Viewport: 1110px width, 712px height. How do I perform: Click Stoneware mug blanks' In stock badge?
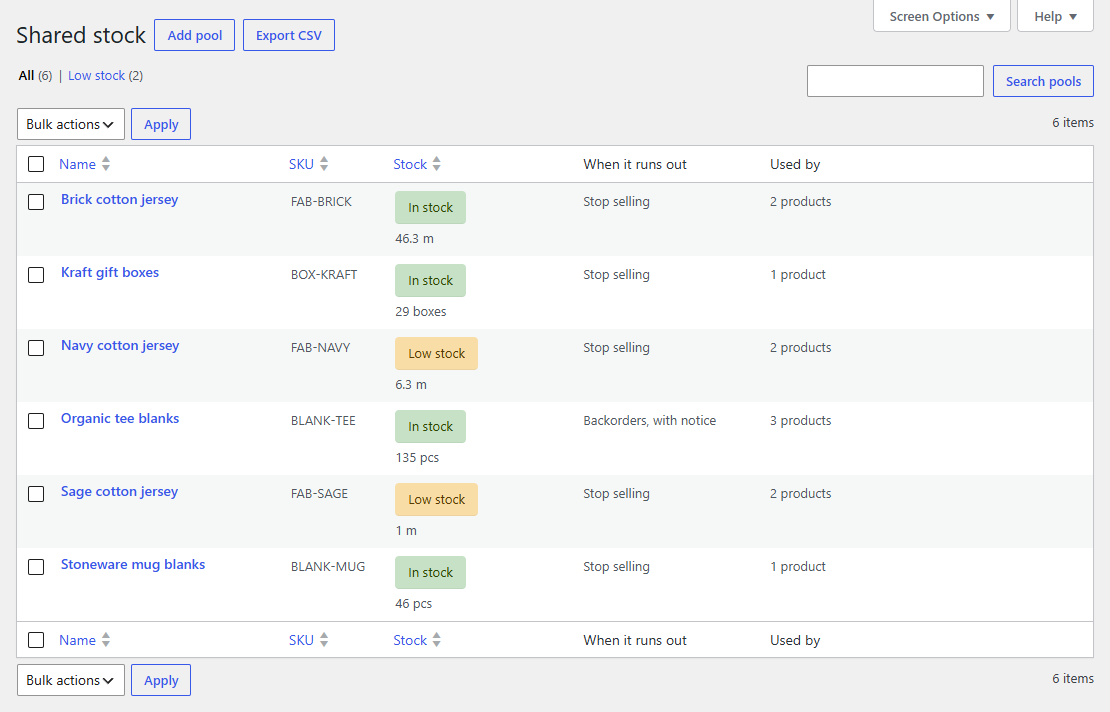pyautogui.click(x=430, y=572)
